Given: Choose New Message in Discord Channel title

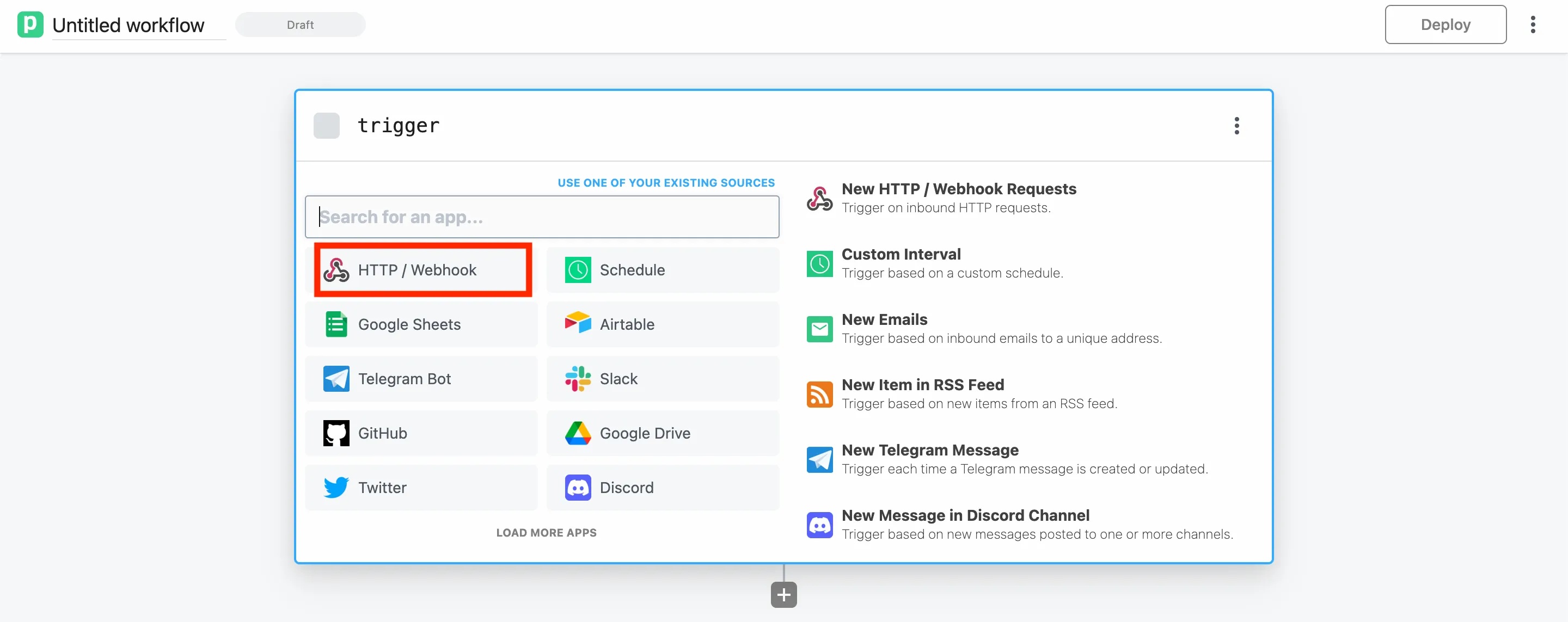Looking at the screenshot, I should tap(965, 515).
